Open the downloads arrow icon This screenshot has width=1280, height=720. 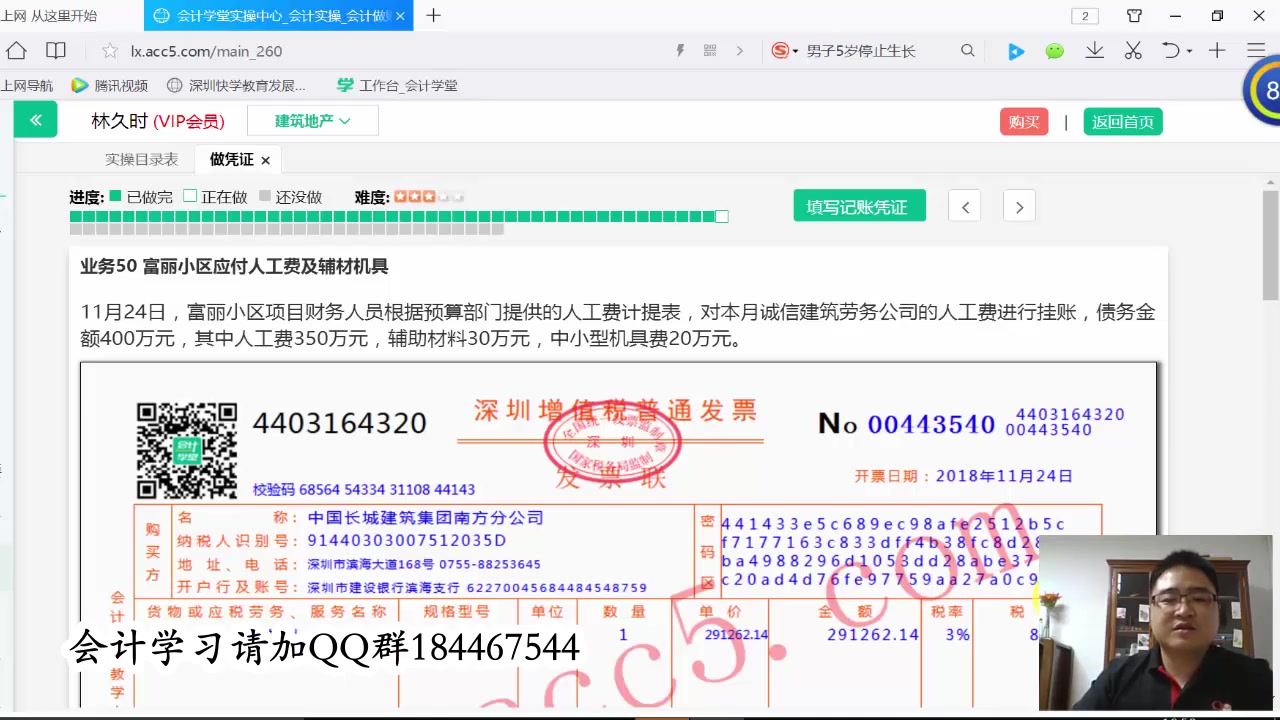(1095, 51)
